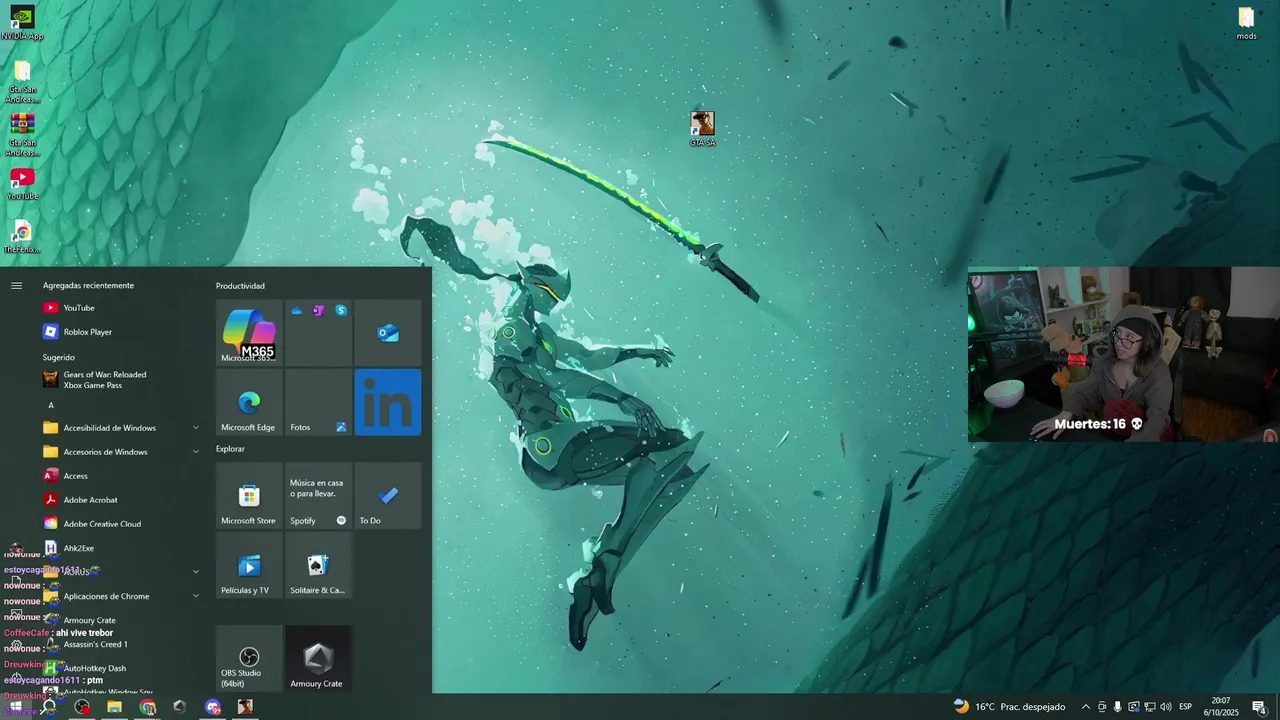The image size is (1280, 720).
Task: Open the Outlook tile in Productividad
Action: (388, 333)
